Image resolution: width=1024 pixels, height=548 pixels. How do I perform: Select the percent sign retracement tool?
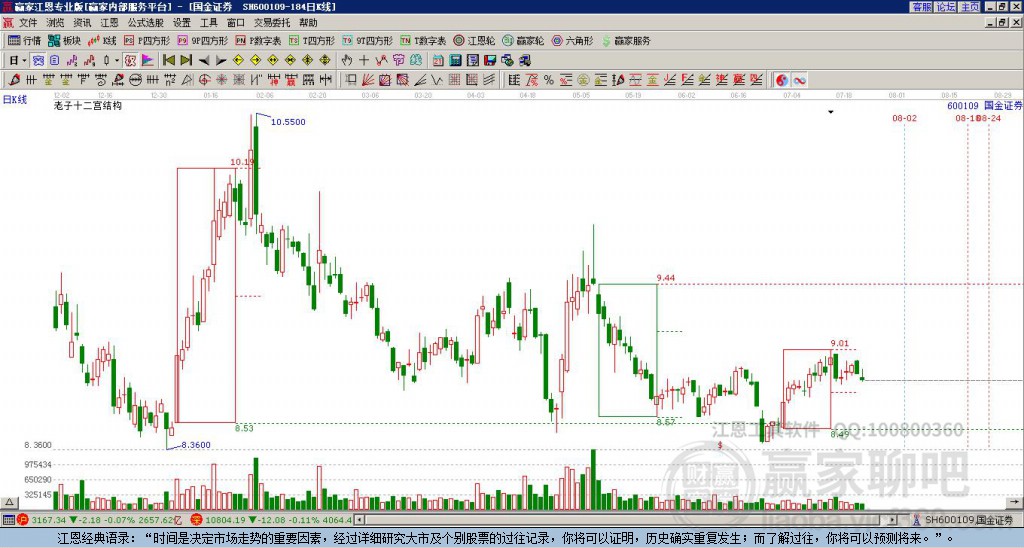tap(549, 80)
